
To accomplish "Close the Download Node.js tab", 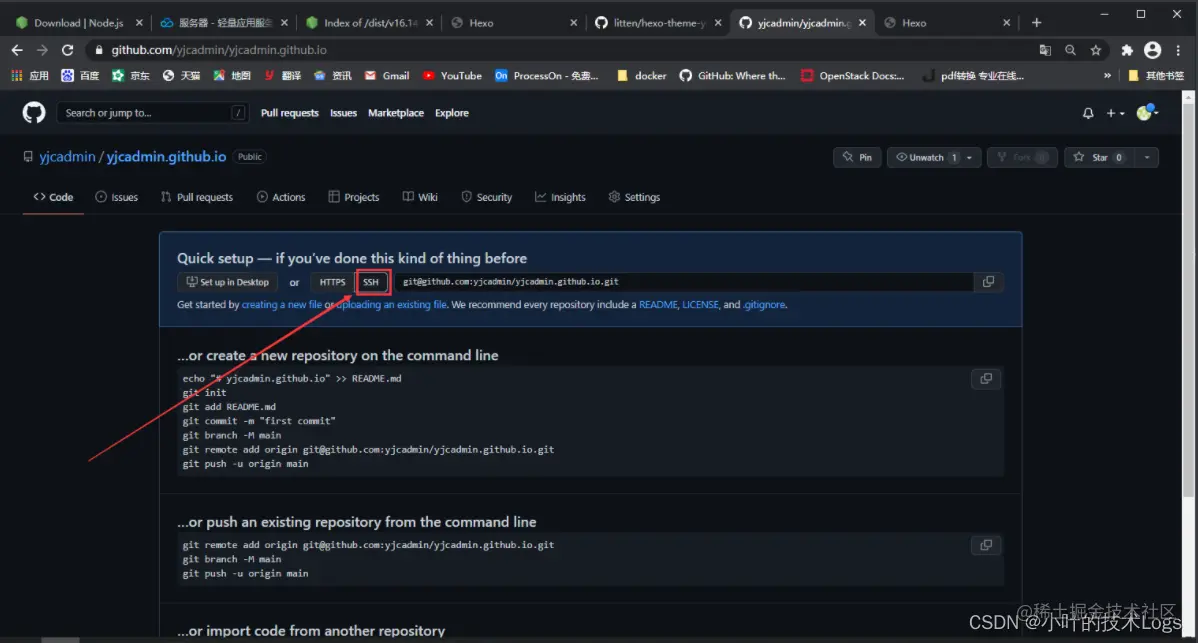I will [x=139, y=23].
